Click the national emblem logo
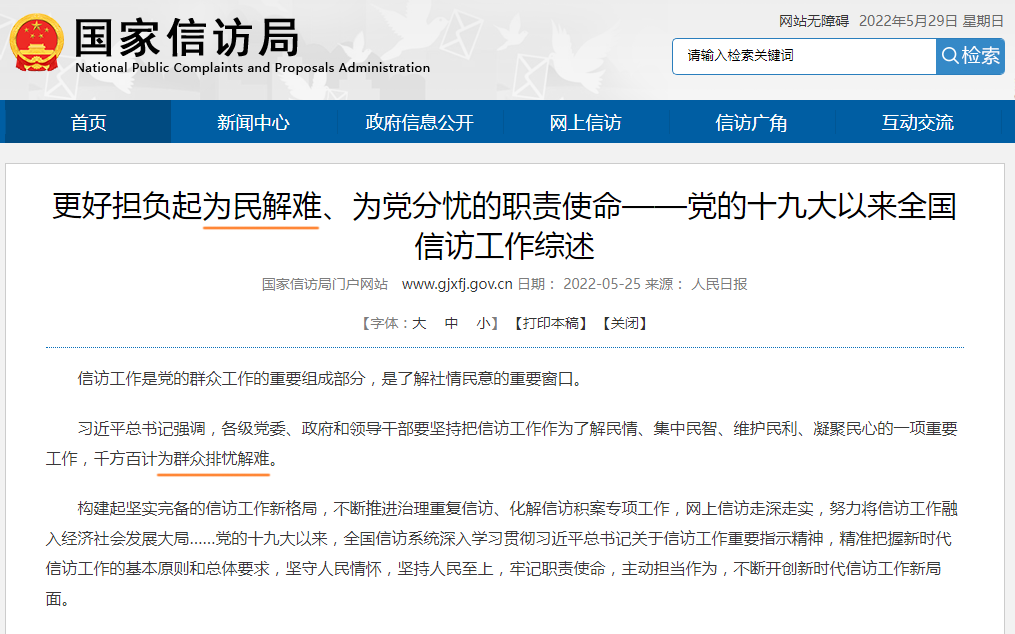The height and width of the screenshot is (634, 1015). pyautogui.click(x=36, y=43)
